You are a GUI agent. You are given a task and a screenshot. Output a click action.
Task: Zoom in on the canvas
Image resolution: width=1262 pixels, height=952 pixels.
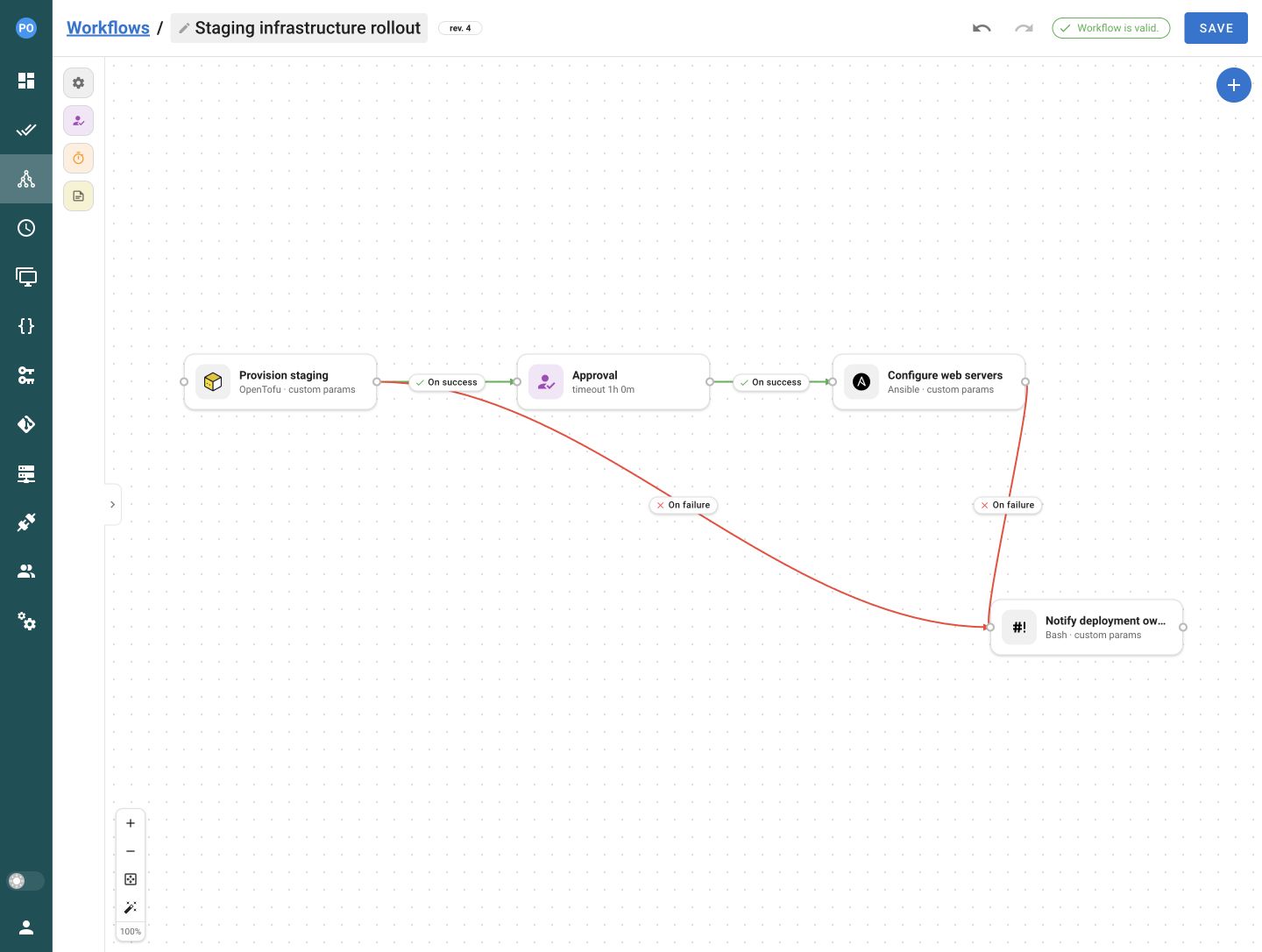tap(131, 823)
